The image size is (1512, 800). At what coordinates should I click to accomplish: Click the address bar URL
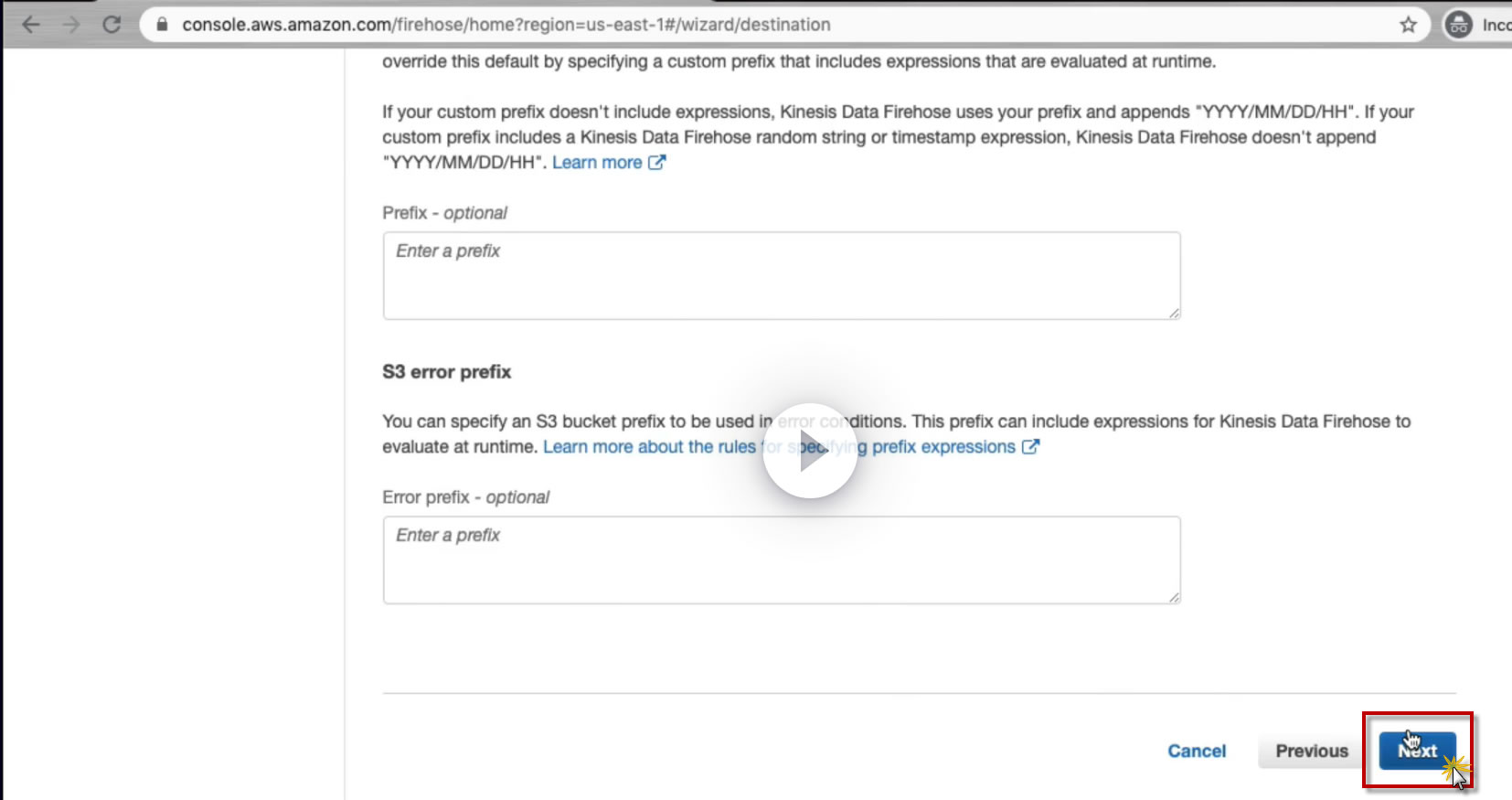click(506, 25)
